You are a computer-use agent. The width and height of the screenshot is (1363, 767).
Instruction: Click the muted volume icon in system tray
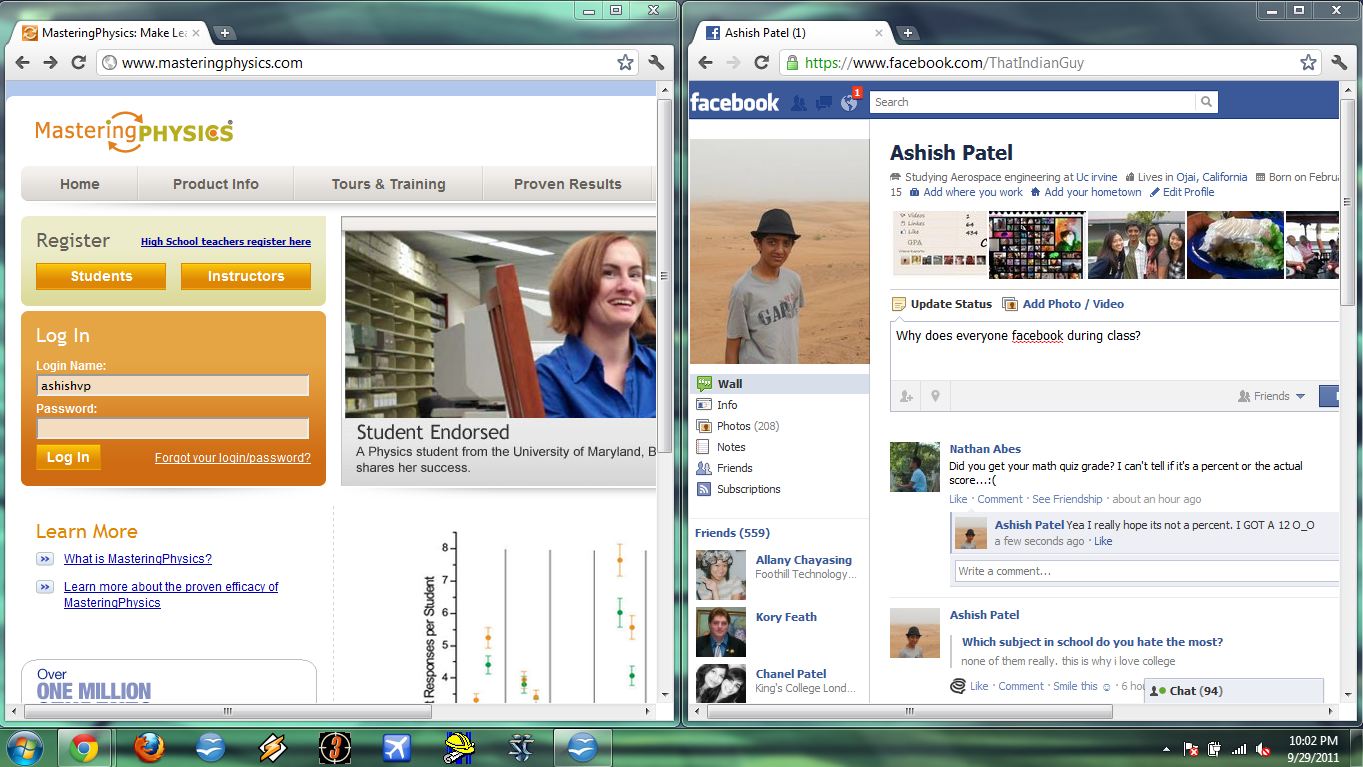(x=1264, y=748)
